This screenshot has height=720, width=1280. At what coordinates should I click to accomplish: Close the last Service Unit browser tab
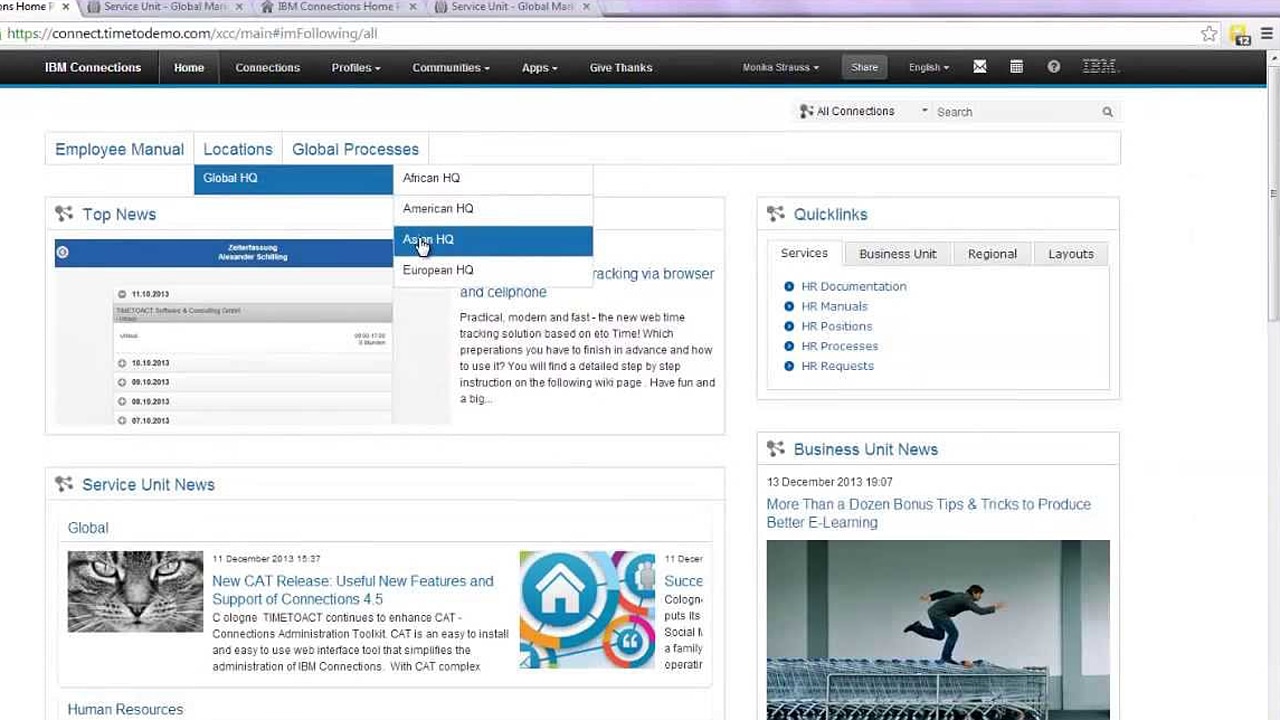586,7
